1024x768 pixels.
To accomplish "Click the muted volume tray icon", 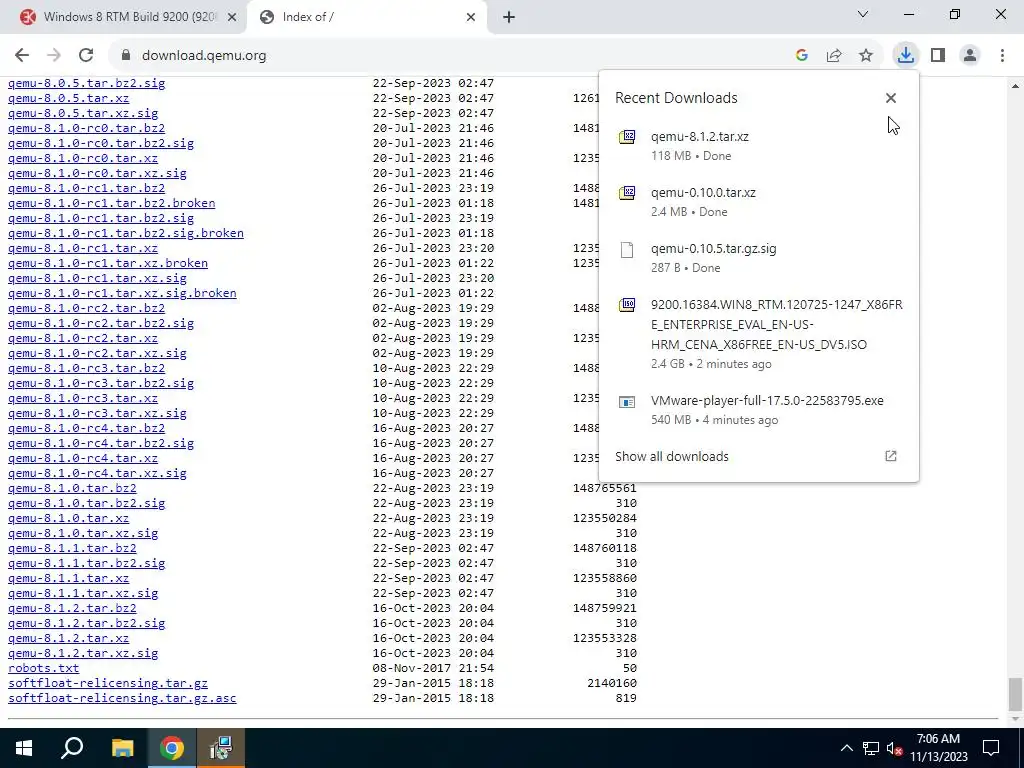I will [x=895, y=748].
